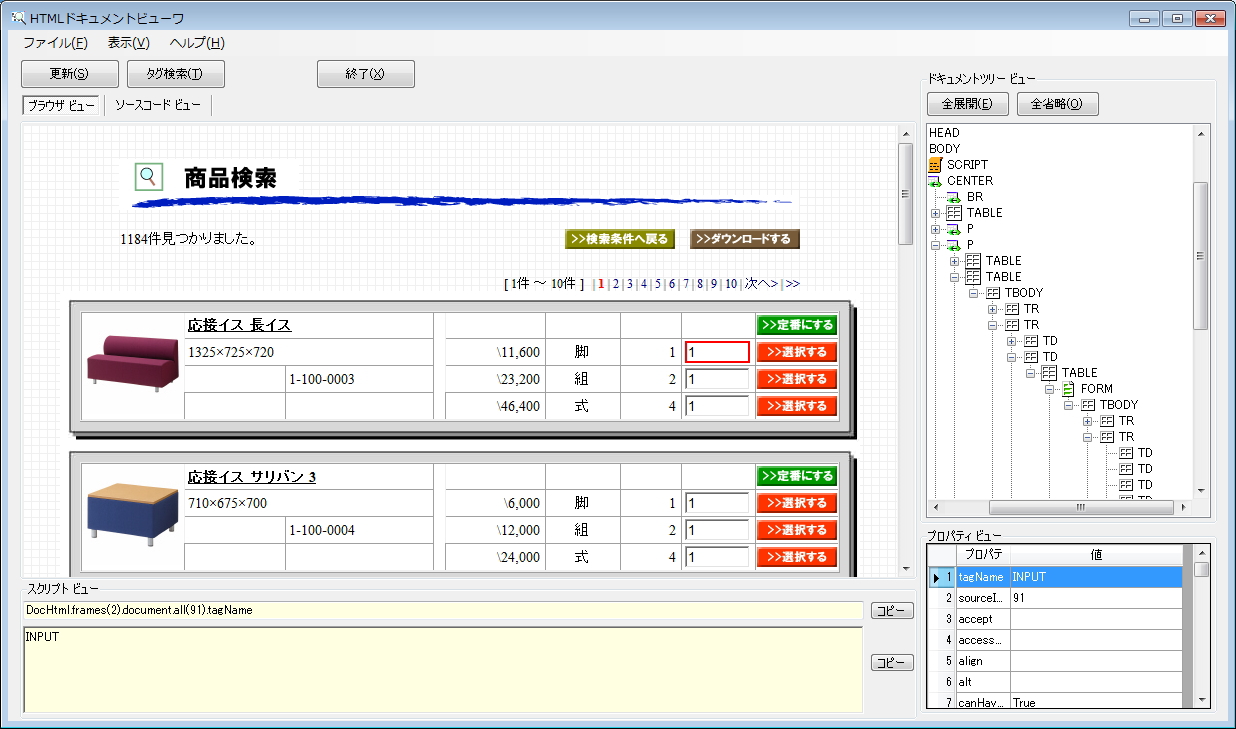
Task: Click the 全展開(E) expand-all button
Action: [967, 104]
